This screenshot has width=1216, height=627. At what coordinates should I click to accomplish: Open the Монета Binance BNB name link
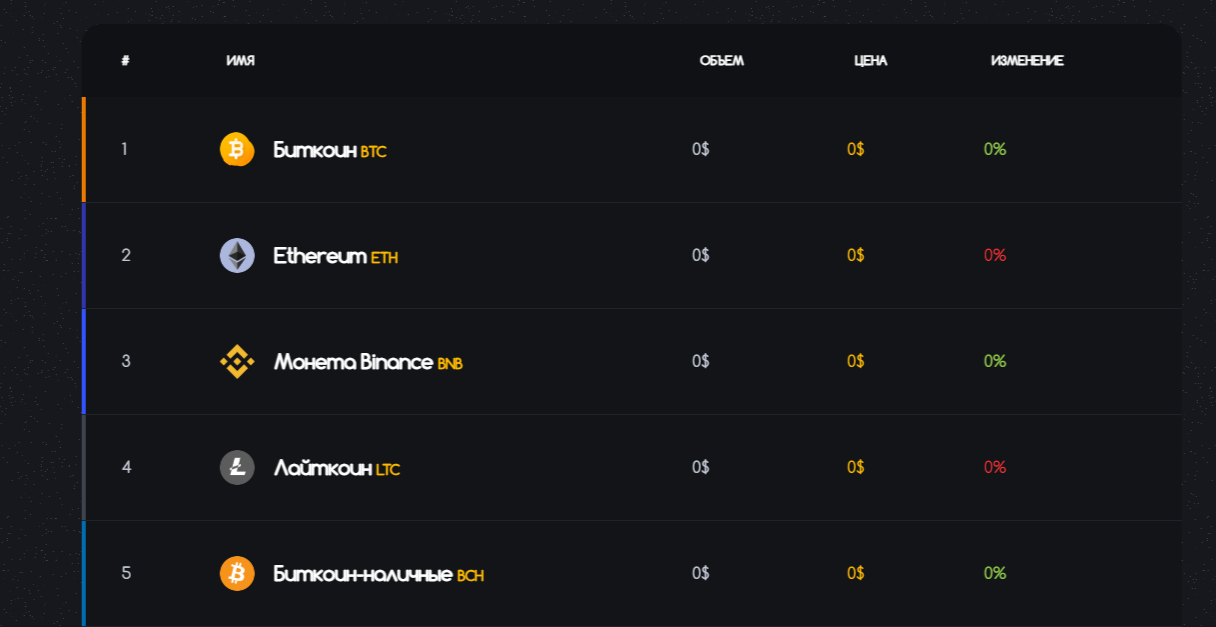pyautogui.click(x=368, y=362)
